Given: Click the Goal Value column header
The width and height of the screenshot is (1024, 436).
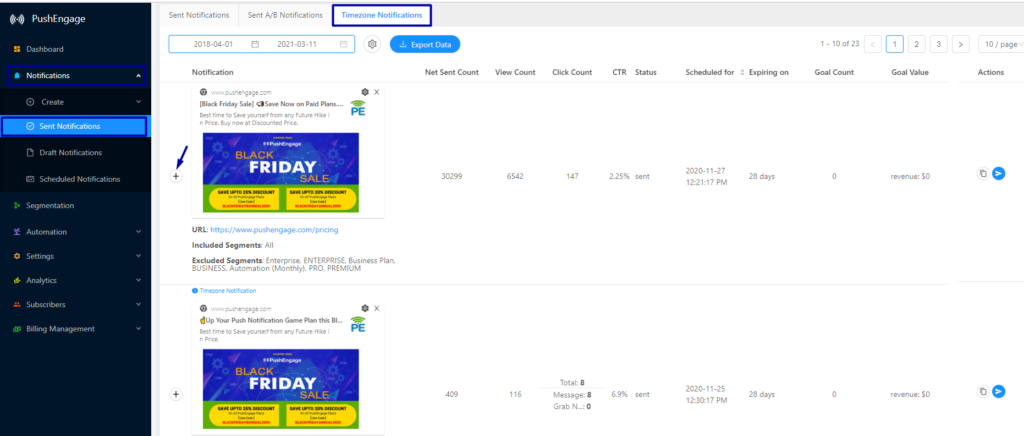Looking at the screenshot, I should coord(910,72).
